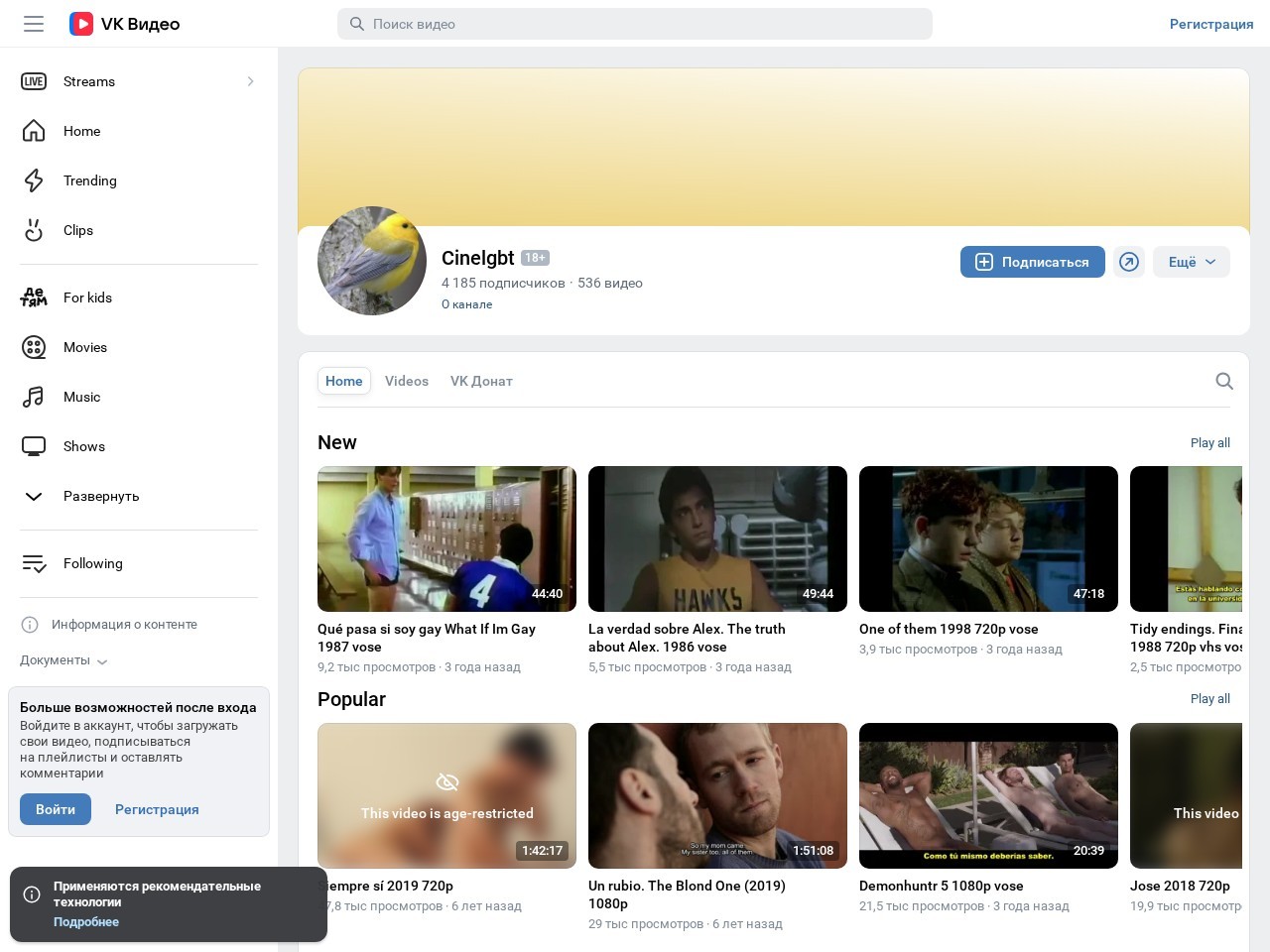This screenshot has height=952, width=1270.
Task: Open Информация о контенте link
Action: click(124, 625)
